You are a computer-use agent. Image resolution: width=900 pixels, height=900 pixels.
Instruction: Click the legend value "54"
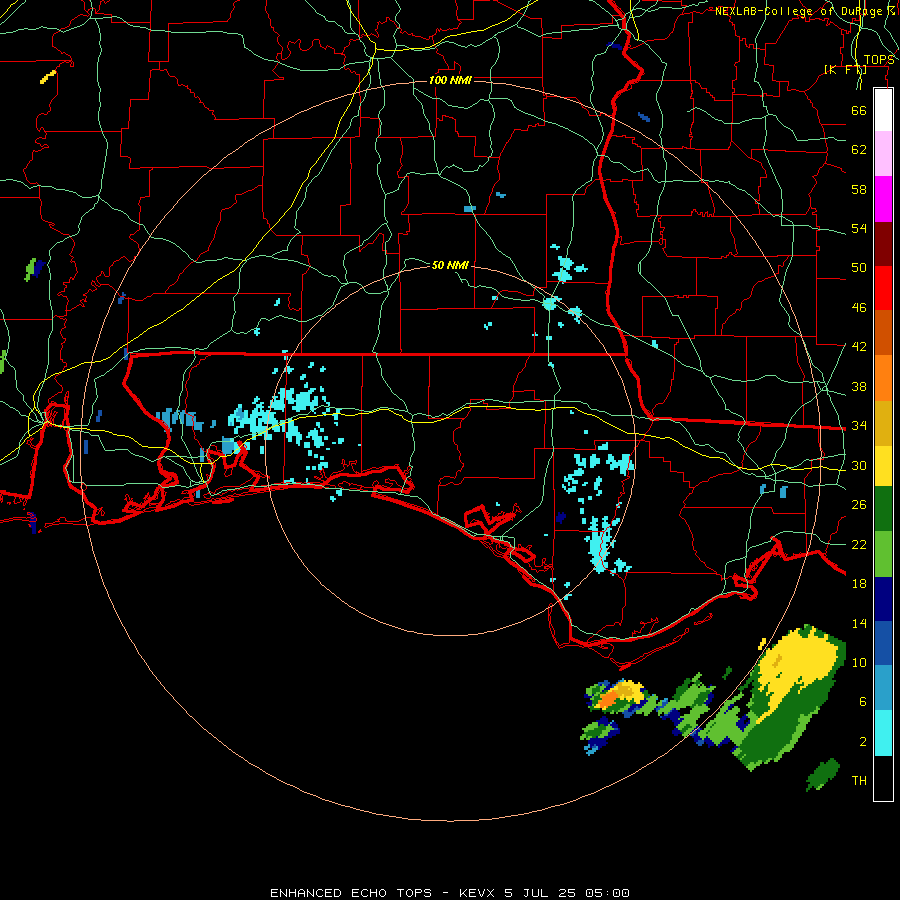pyautogui.click(x=859, y=228)
